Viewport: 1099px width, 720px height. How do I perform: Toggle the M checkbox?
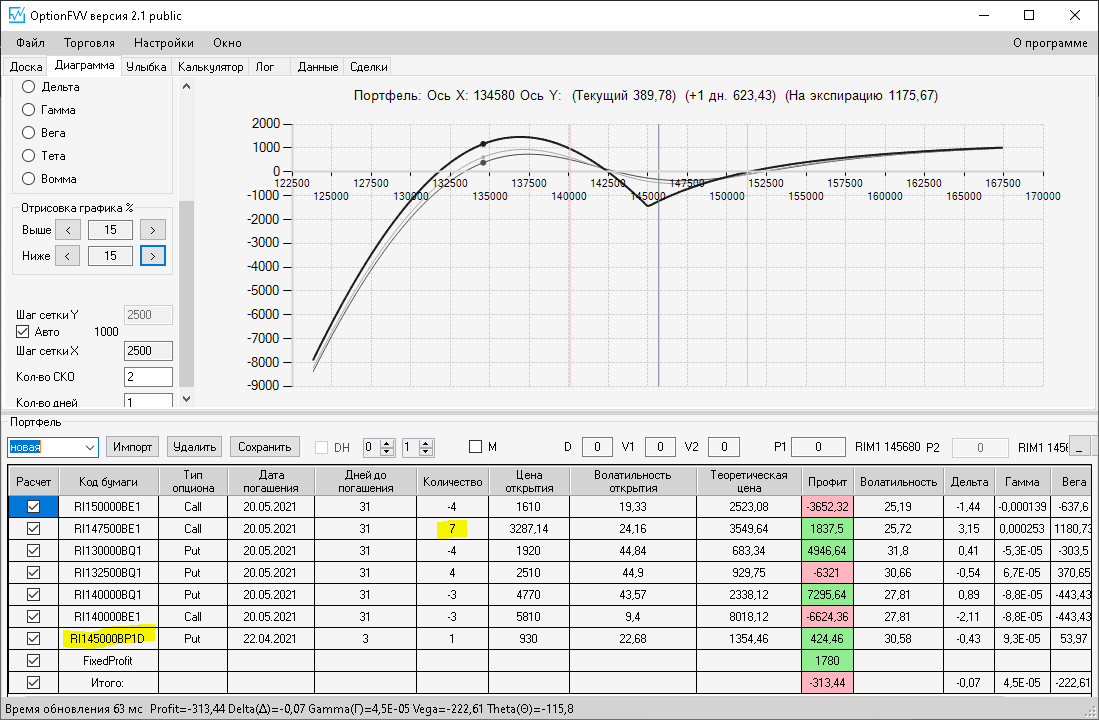pyautogui.click(x=475, y=447)
